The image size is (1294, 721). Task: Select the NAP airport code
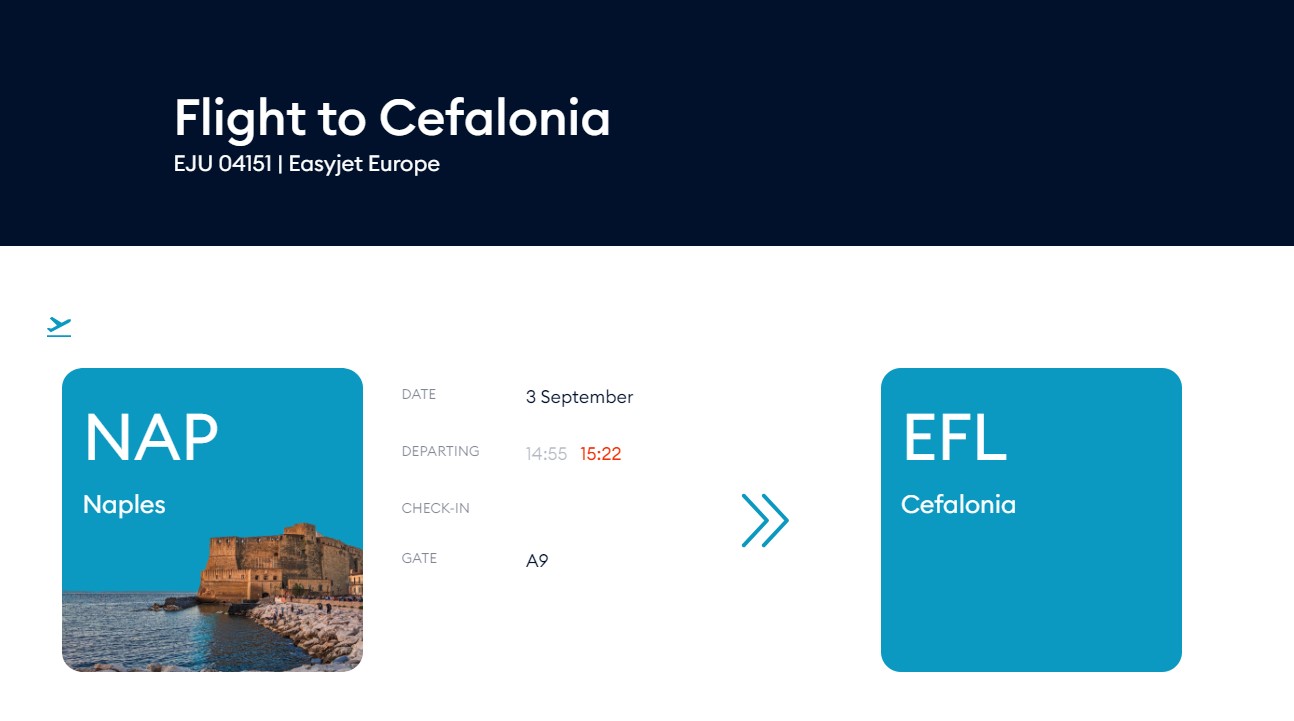pyautogui.click(x=151, y=438)
